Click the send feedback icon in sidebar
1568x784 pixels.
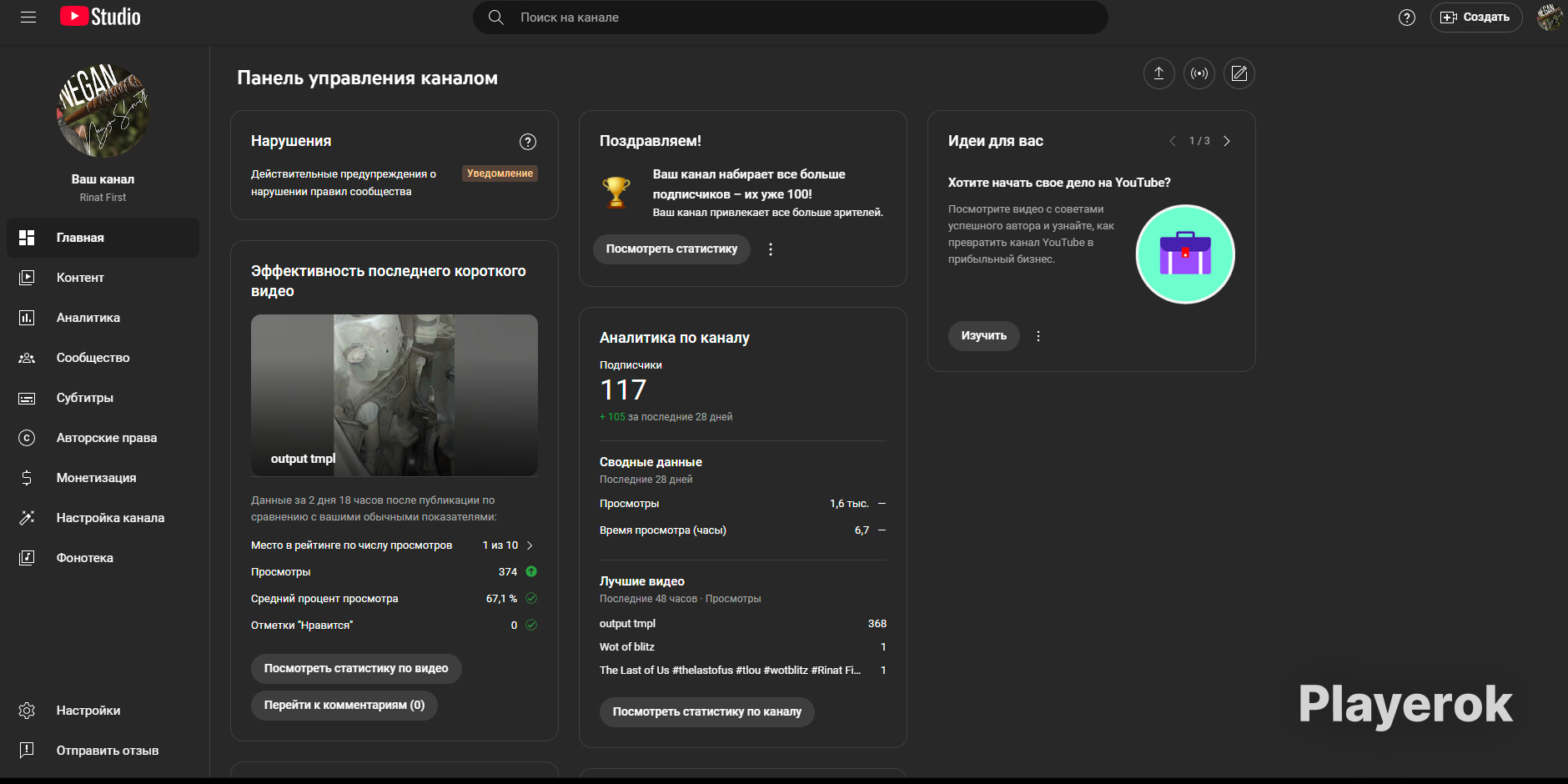(27, 751)
